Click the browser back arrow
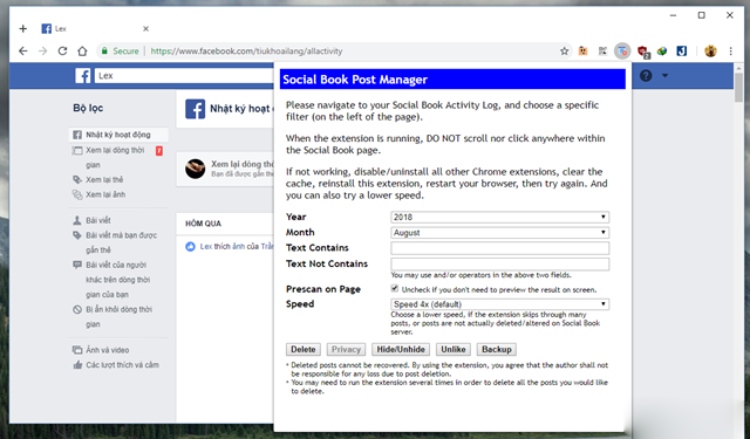Viewport: 750px width, 439px height. [23, 51]
